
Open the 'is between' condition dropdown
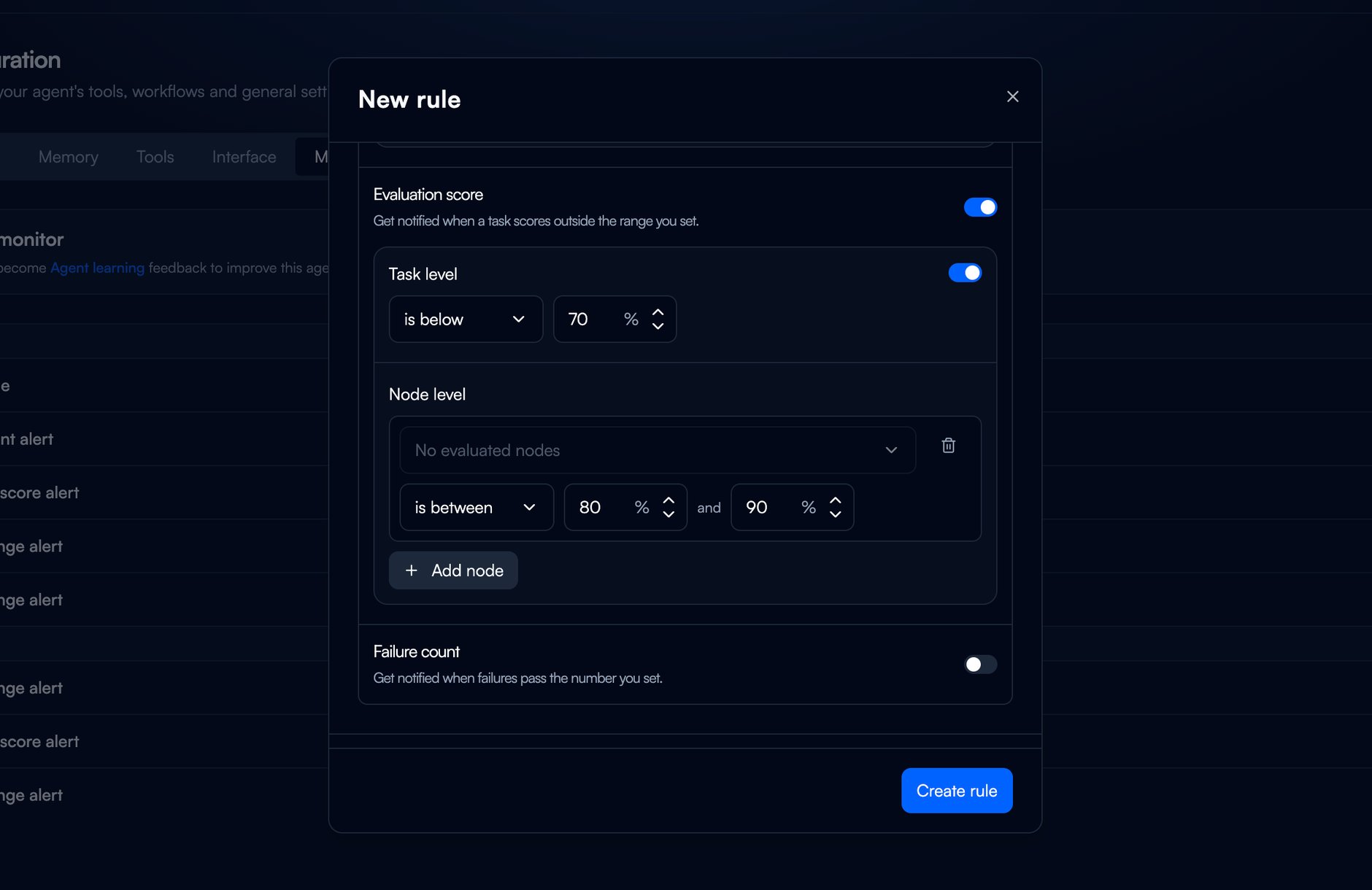tap(477, 507)
